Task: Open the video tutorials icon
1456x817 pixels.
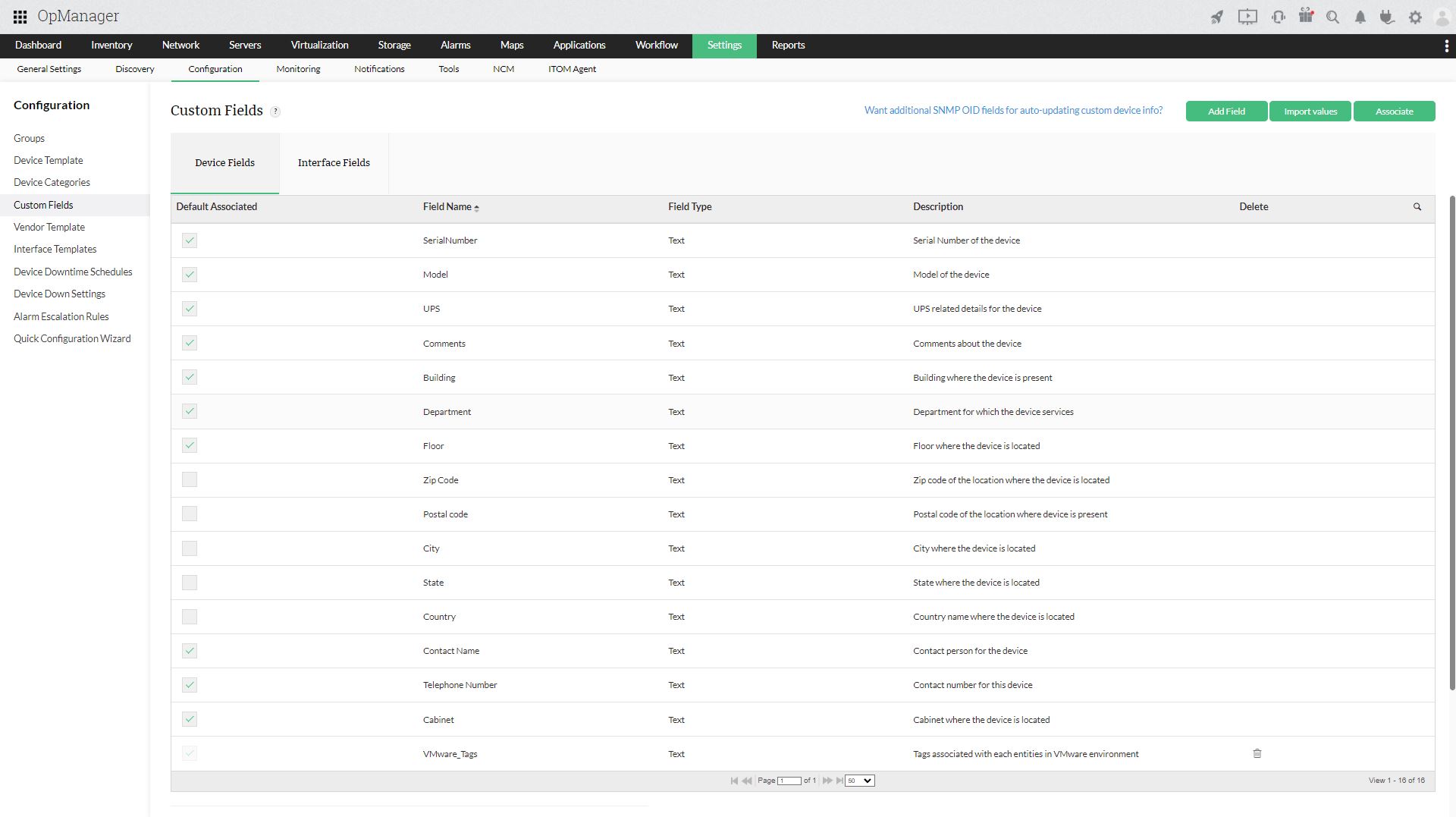Action: tap(1247, 16)
